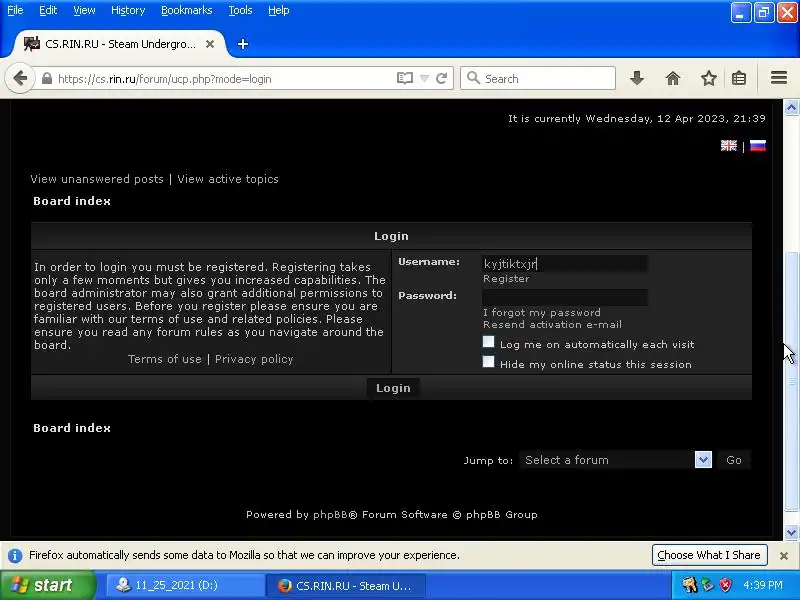The width and height of the screenshot is (800, 600).
Task: Read the Terms of use link
Action: [165, 359]
